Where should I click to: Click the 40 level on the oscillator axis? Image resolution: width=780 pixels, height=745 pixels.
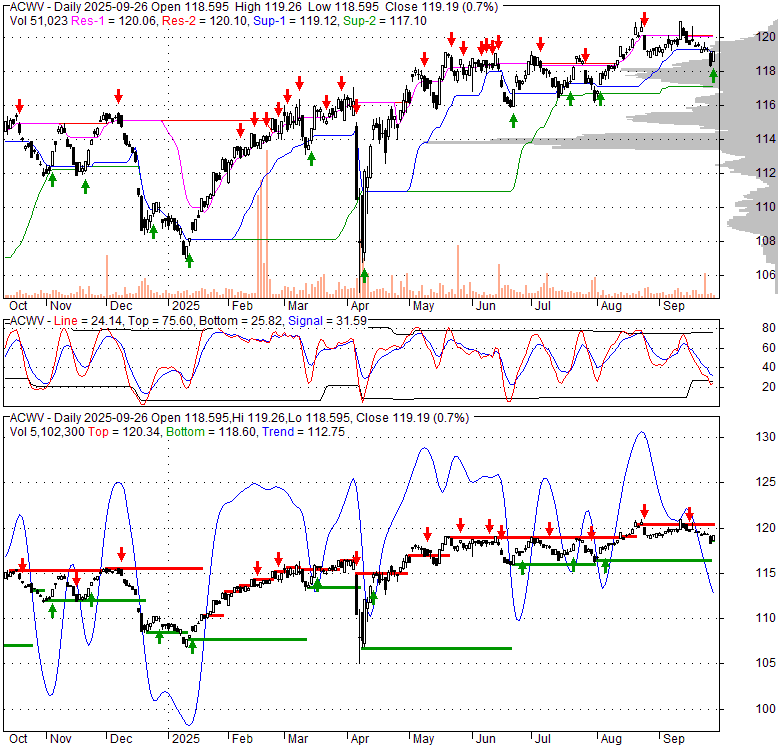point(769,368)
